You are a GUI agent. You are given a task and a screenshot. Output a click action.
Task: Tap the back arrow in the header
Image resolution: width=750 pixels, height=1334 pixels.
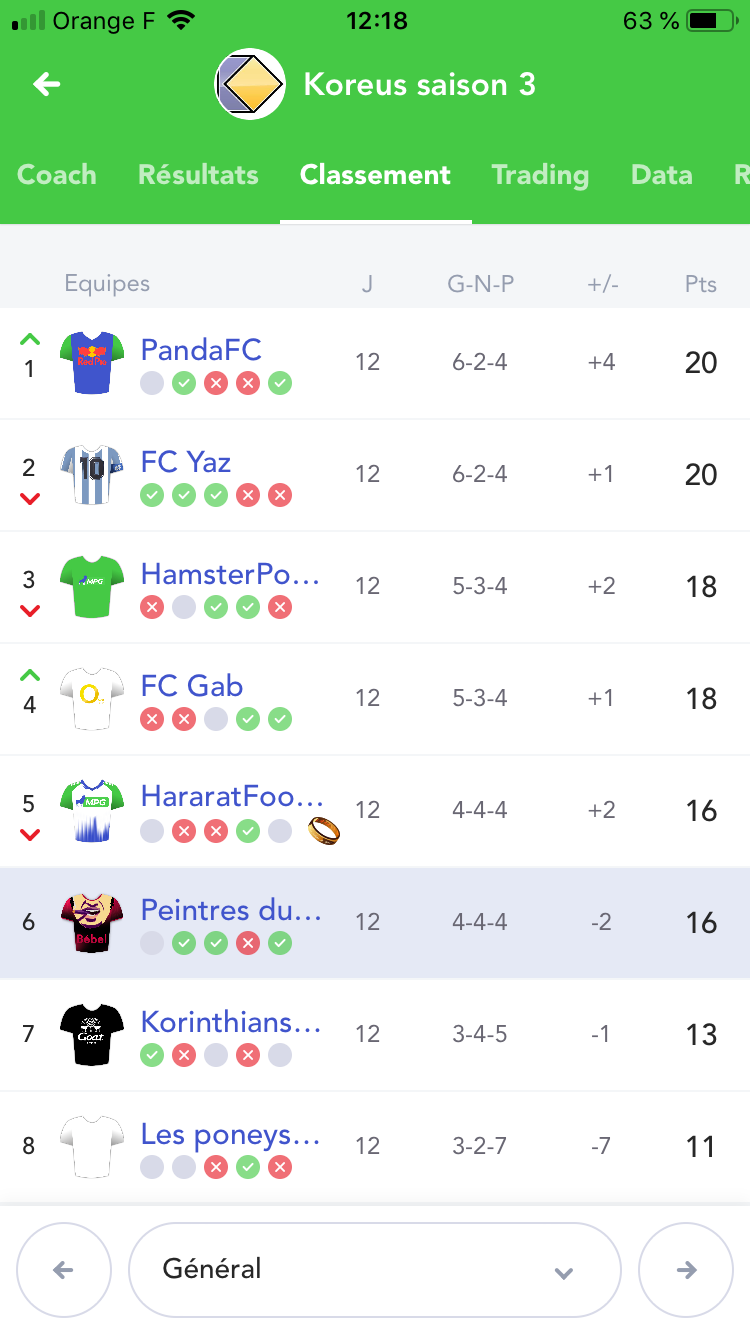[47, 84]
